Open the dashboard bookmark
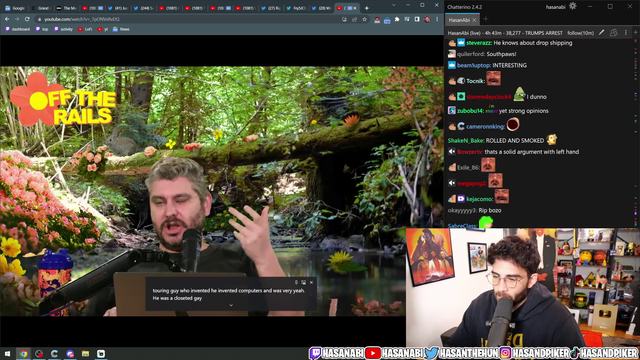 pos(18,29)
